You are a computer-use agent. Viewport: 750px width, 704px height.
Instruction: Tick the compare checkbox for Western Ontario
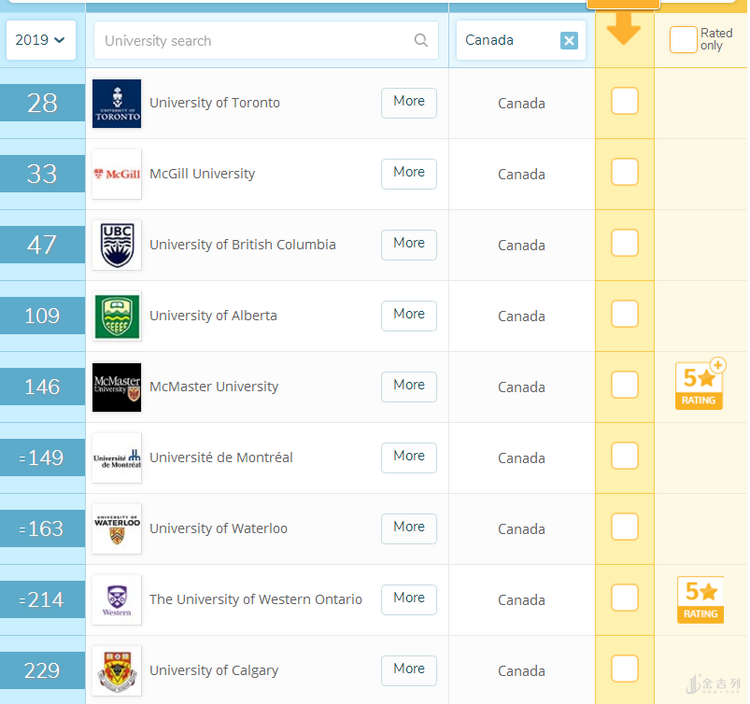625,597
